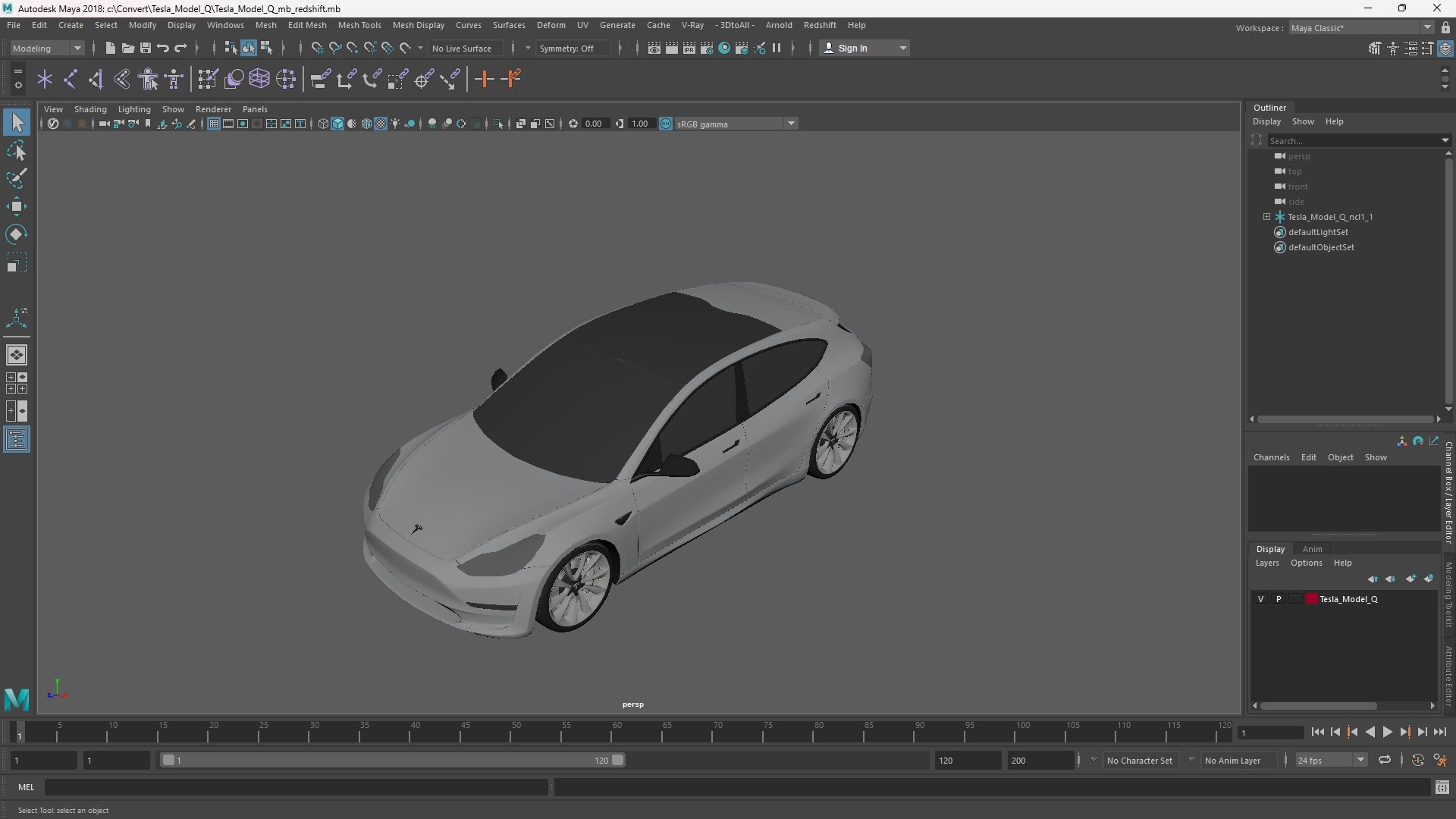Open the Render Settings icon

coord(707,48)
